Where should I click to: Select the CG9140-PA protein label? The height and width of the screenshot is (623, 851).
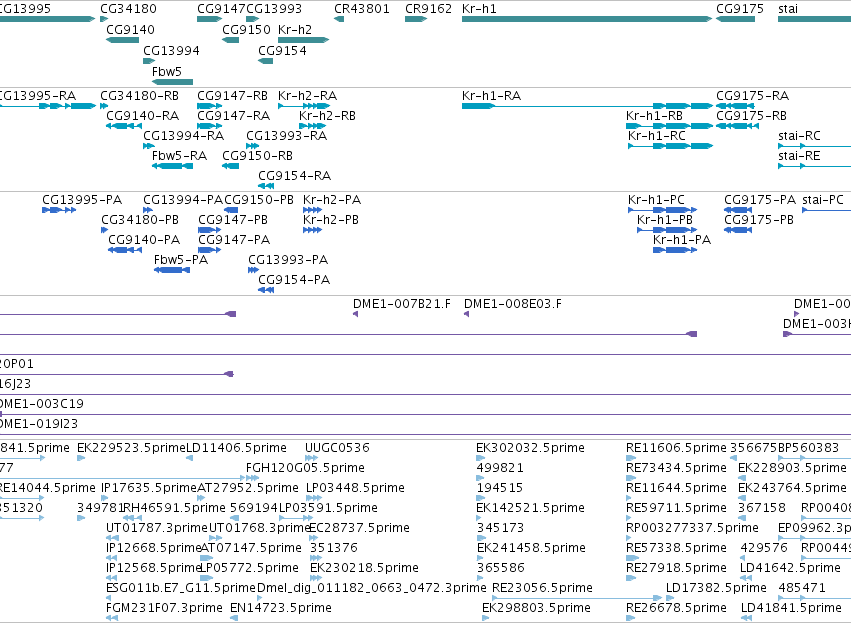(144, 240)
